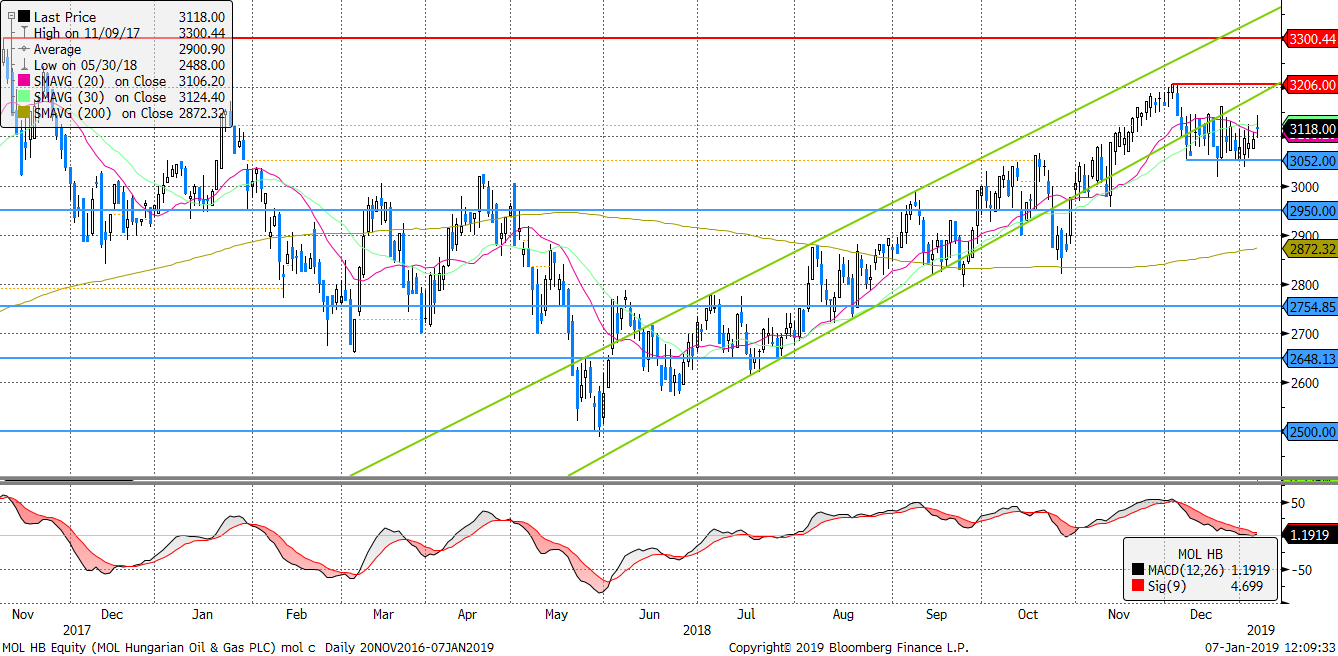1338x656 pixels.
Task: Click the Jun label on time axis
Action: tap(649, 615)
